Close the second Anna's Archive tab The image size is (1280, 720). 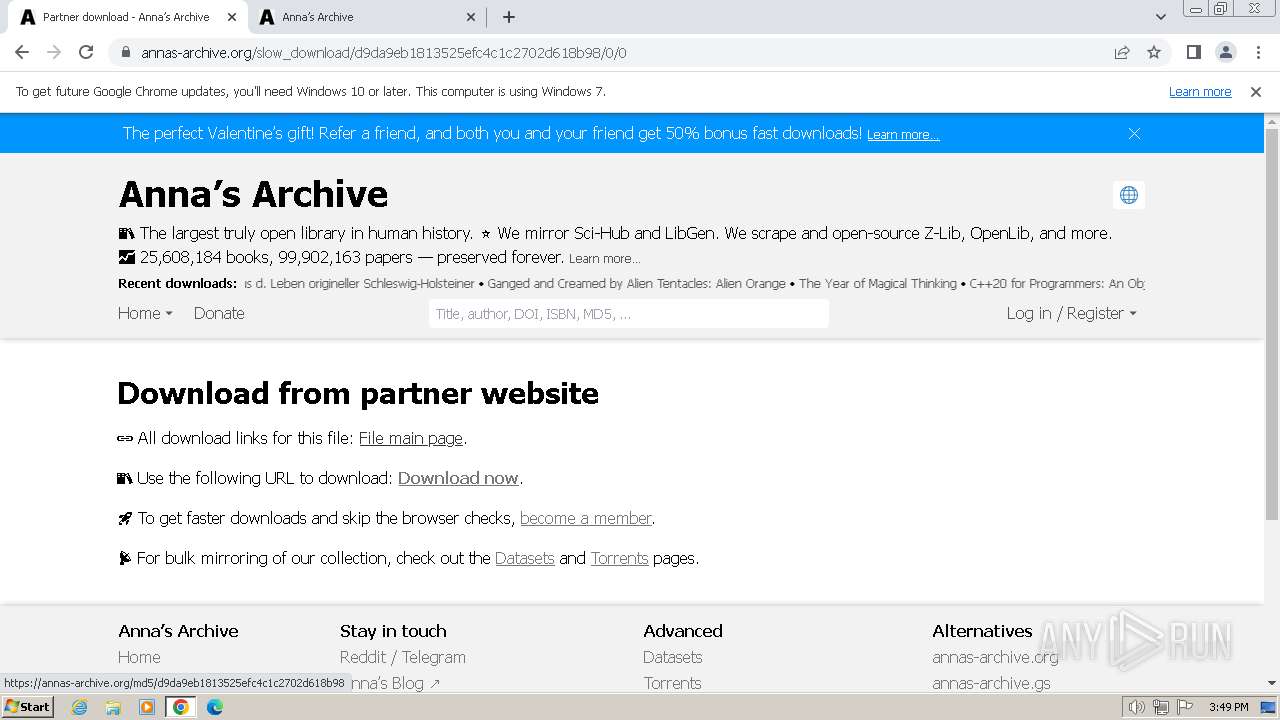(x=472, y=17)
